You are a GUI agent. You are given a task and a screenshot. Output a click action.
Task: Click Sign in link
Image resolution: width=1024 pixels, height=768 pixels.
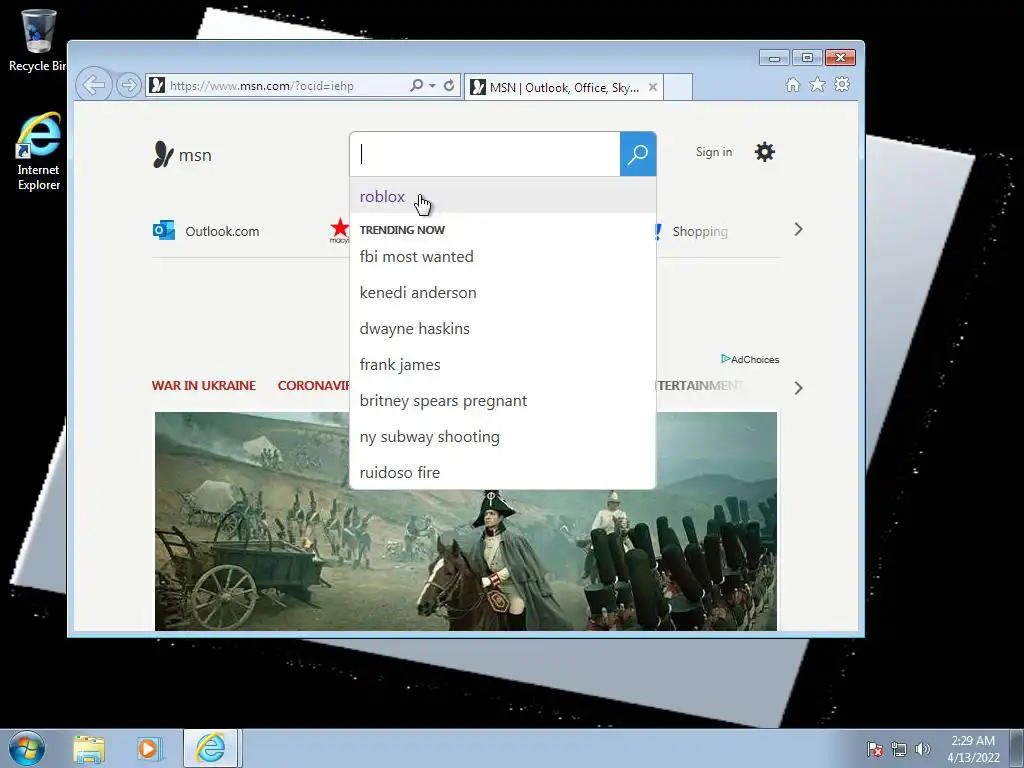(714, 152)
